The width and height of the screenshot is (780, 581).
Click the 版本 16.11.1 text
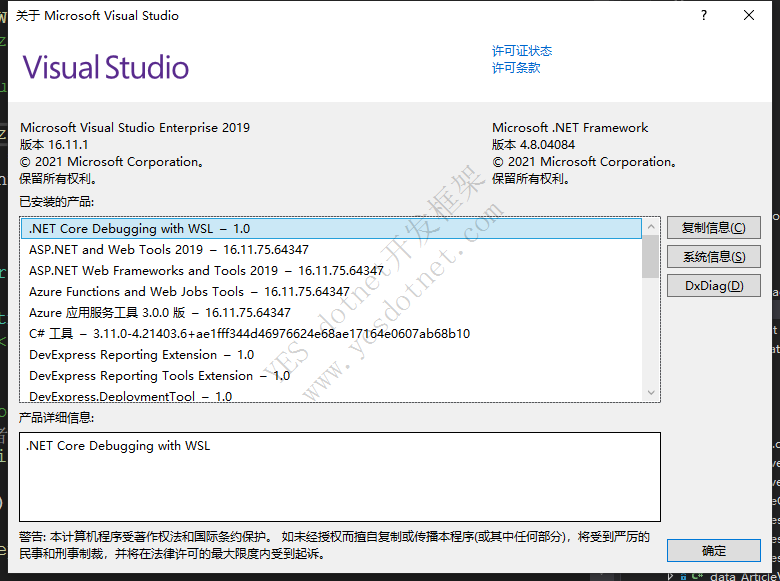pyautogui.click(x=54, y=145)
